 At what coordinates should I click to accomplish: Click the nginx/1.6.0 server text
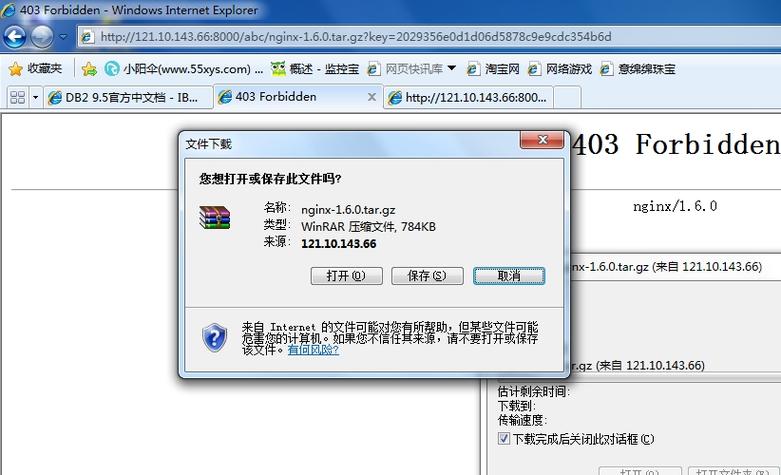(675, 206)
